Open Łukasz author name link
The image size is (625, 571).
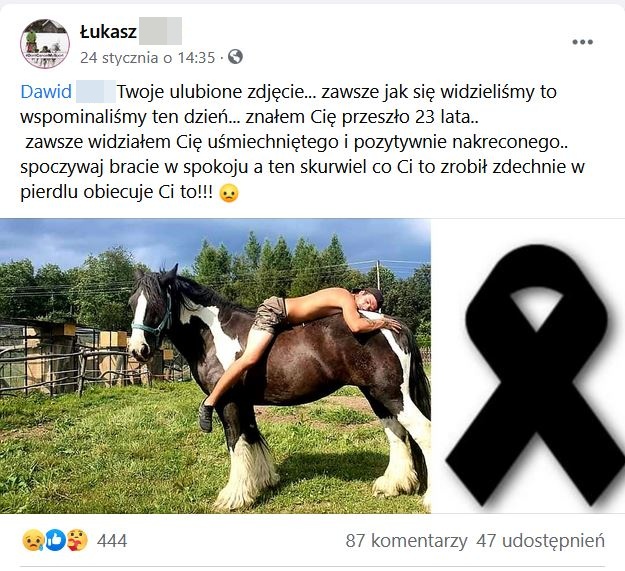coord(108,31)
